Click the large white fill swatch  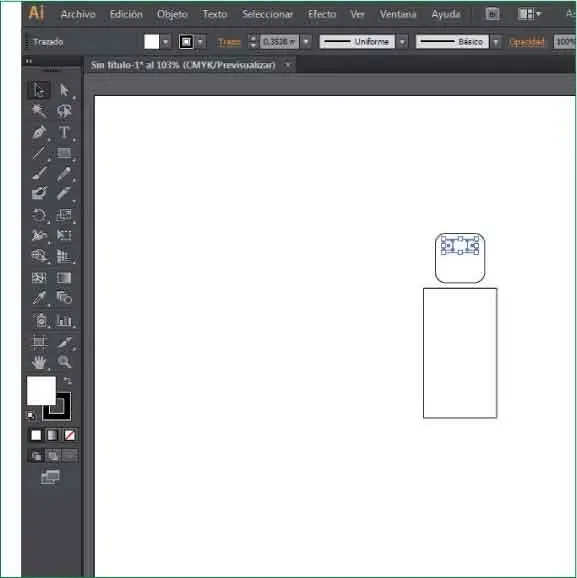pyautogui.click(x=41, y=391)
